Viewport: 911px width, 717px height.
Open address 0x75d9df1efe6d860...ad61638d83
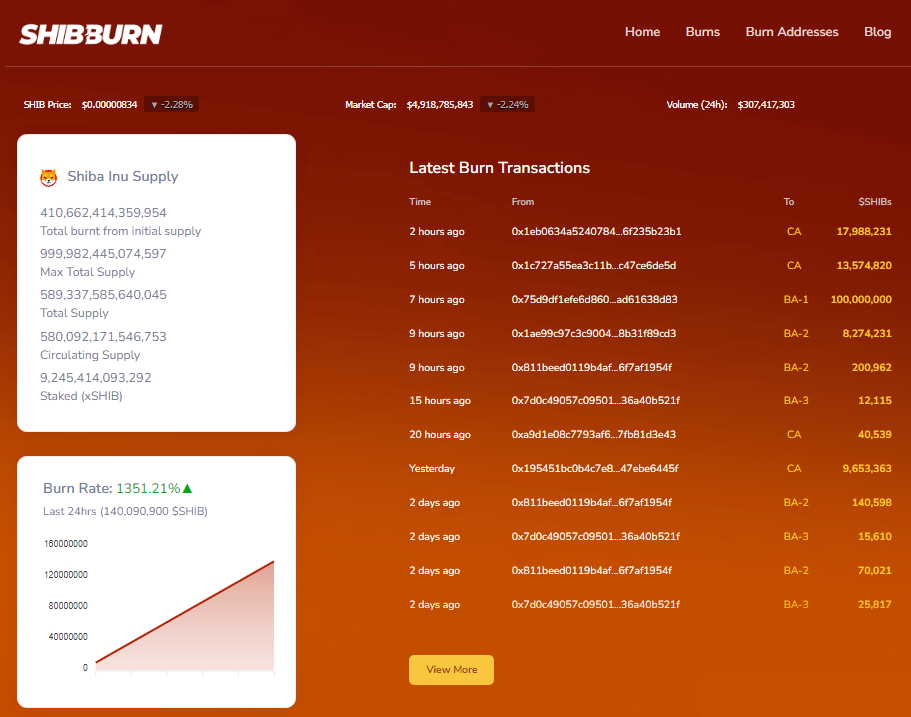pyautogui.click(x=594, y=299)
